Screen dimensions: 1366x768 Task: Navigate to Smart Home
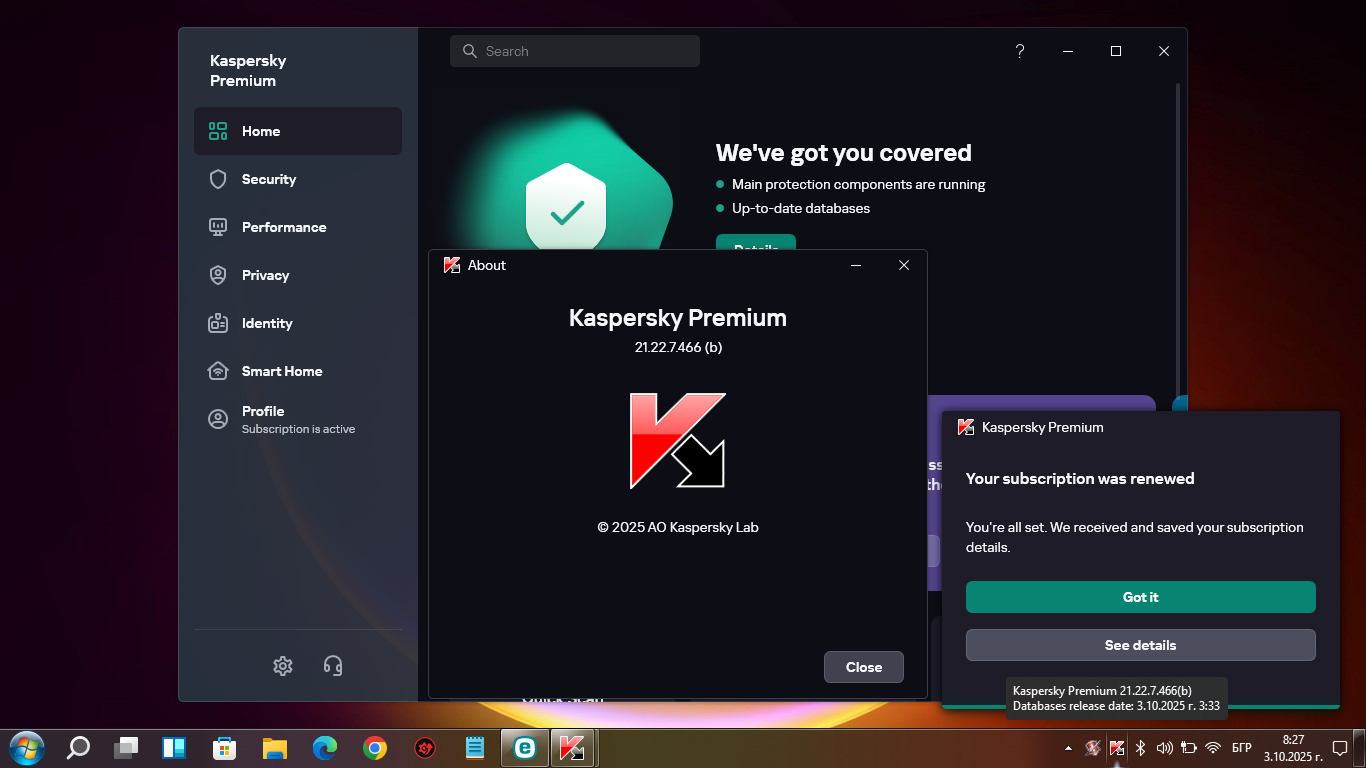(x=281, y=371)
